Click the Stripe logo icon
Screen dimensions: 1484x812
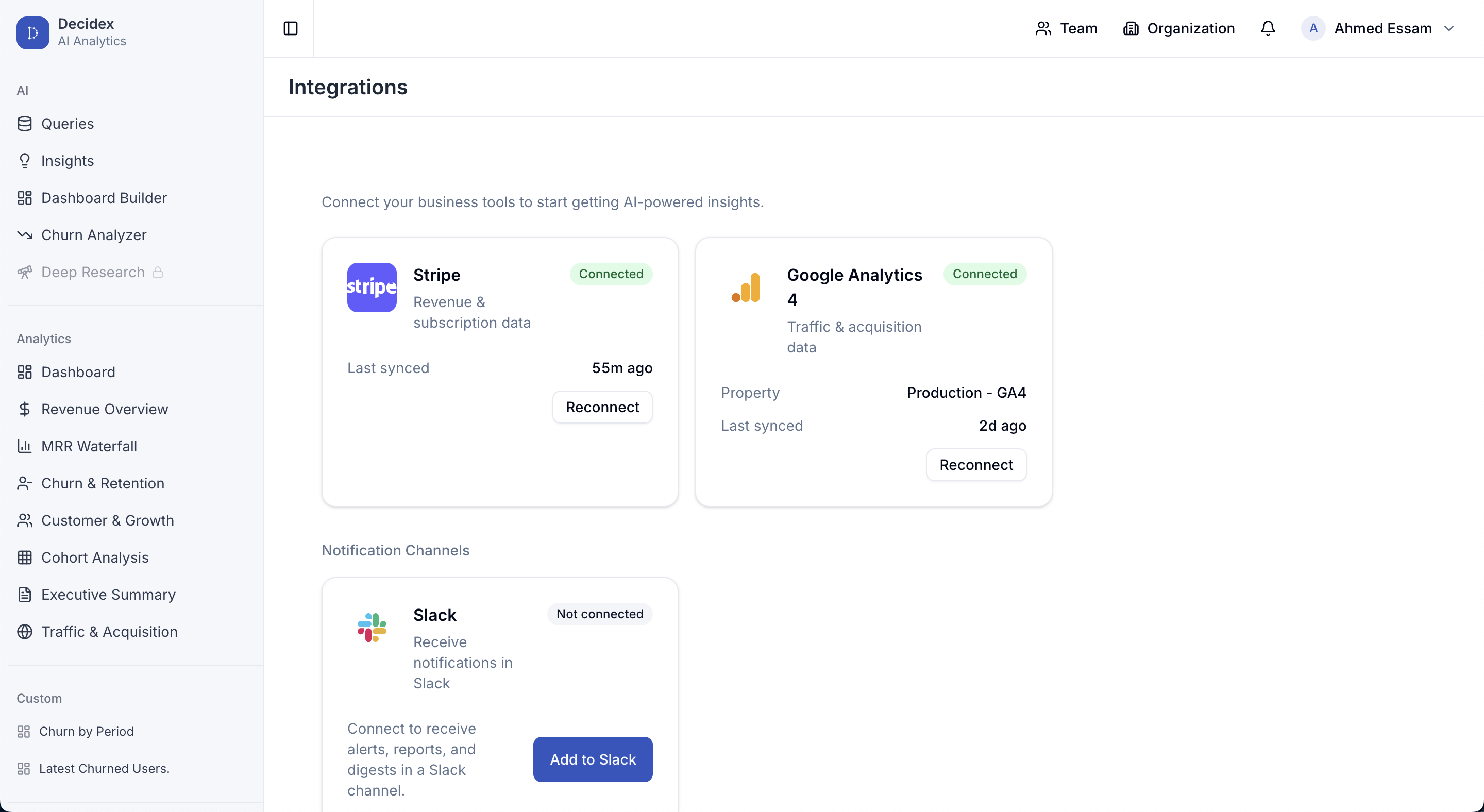click(372, 287)
